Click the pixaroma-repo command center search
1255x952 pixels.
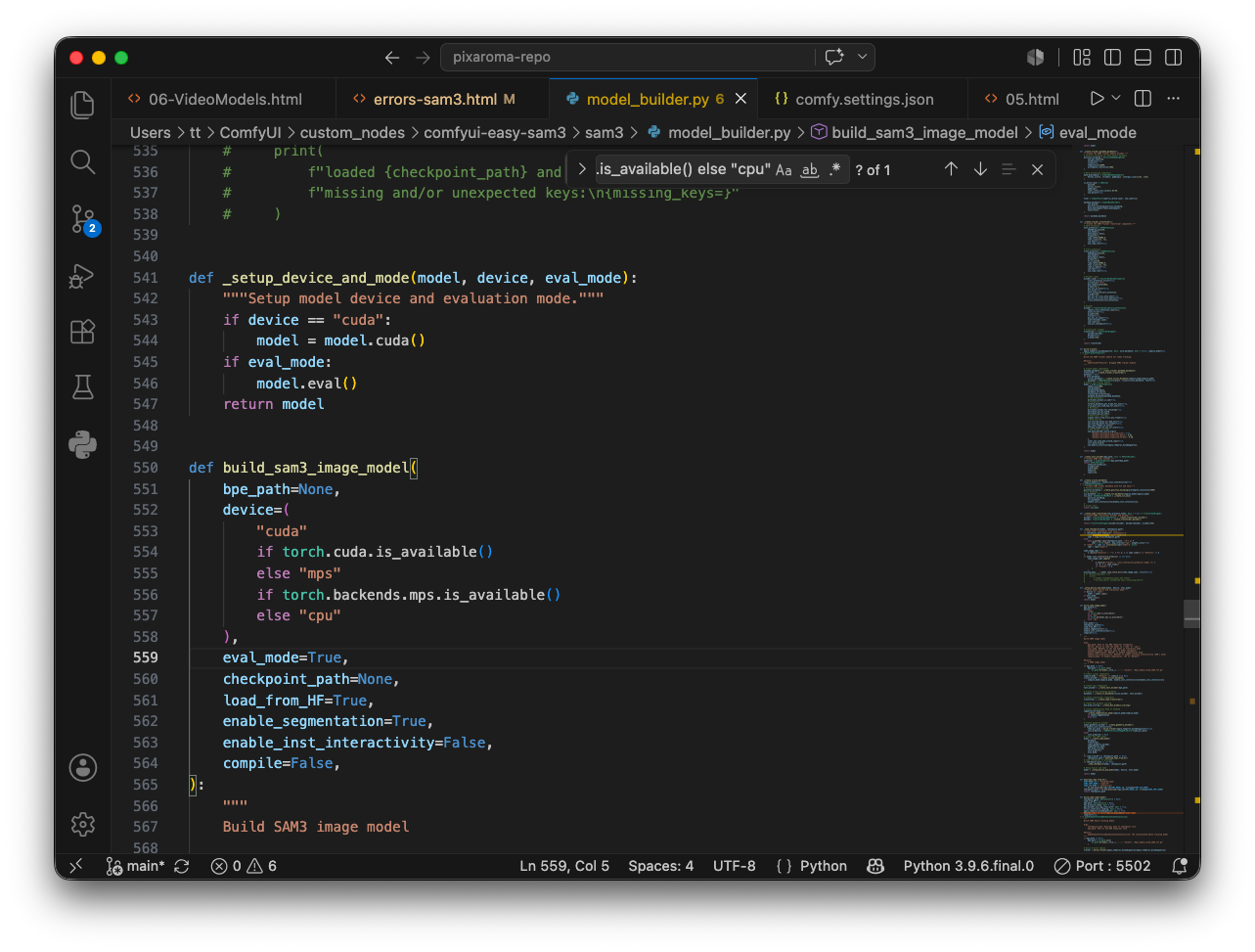(628, 57)
